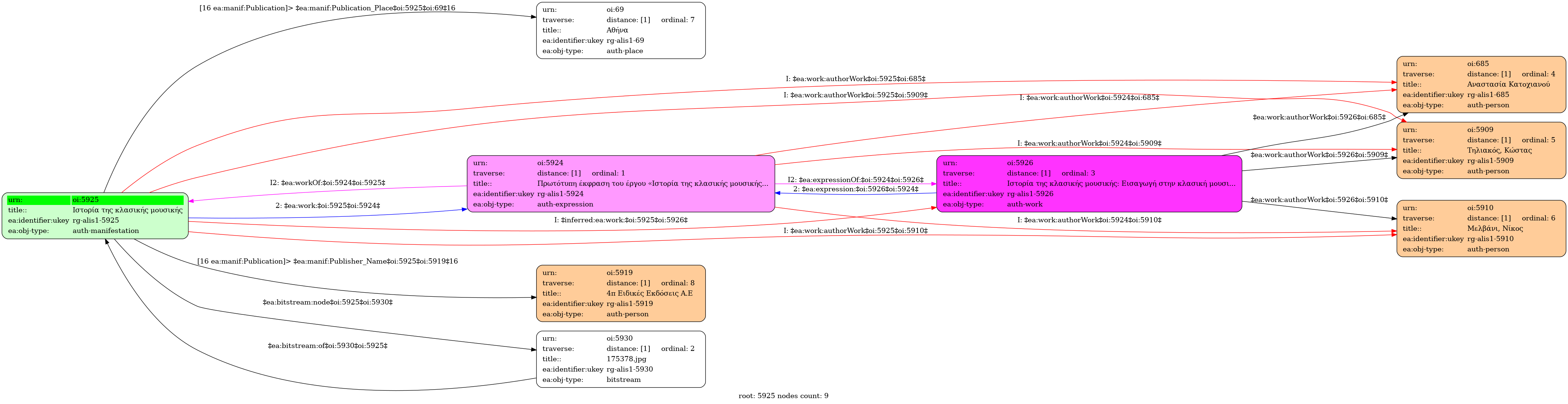Select the bitstream object type value

623,380
